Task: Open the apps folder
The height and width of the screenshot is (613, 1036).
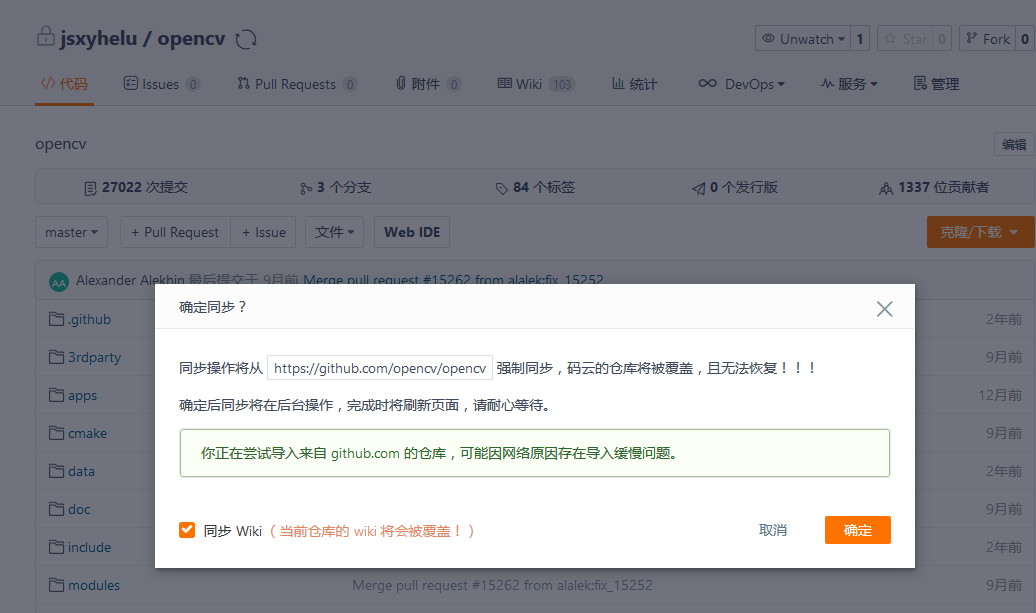Action: coord(82,396)
